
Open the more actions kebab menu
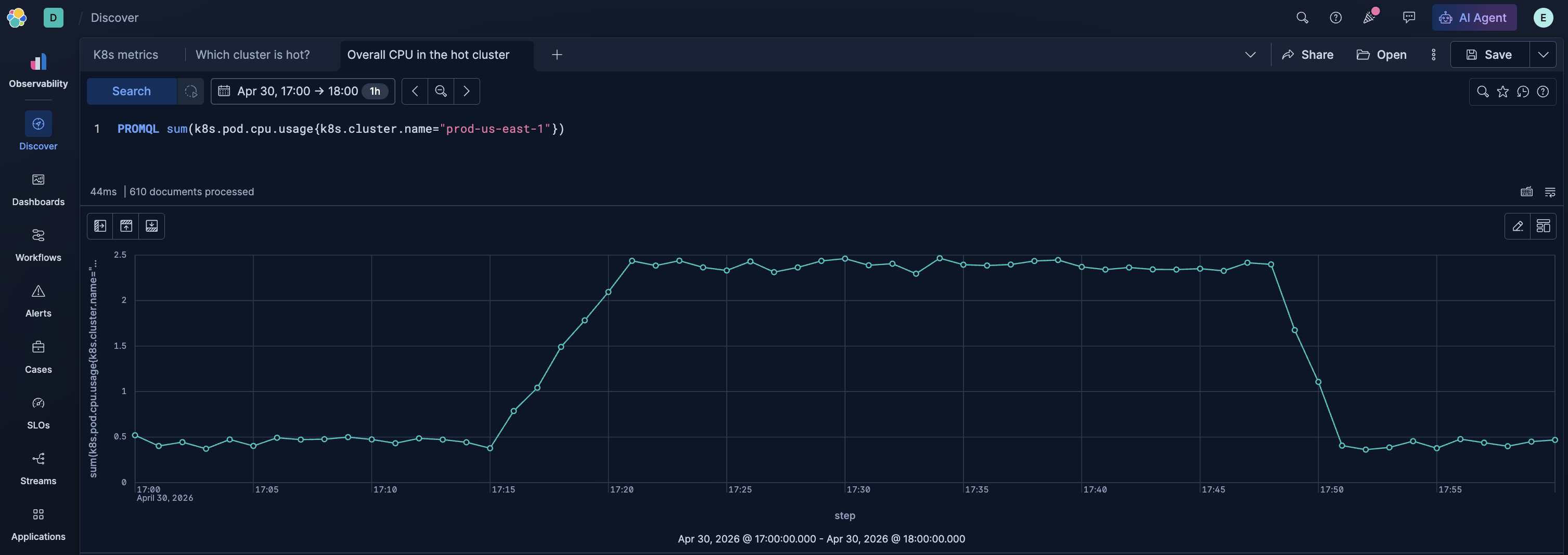tap(1433, 55)
